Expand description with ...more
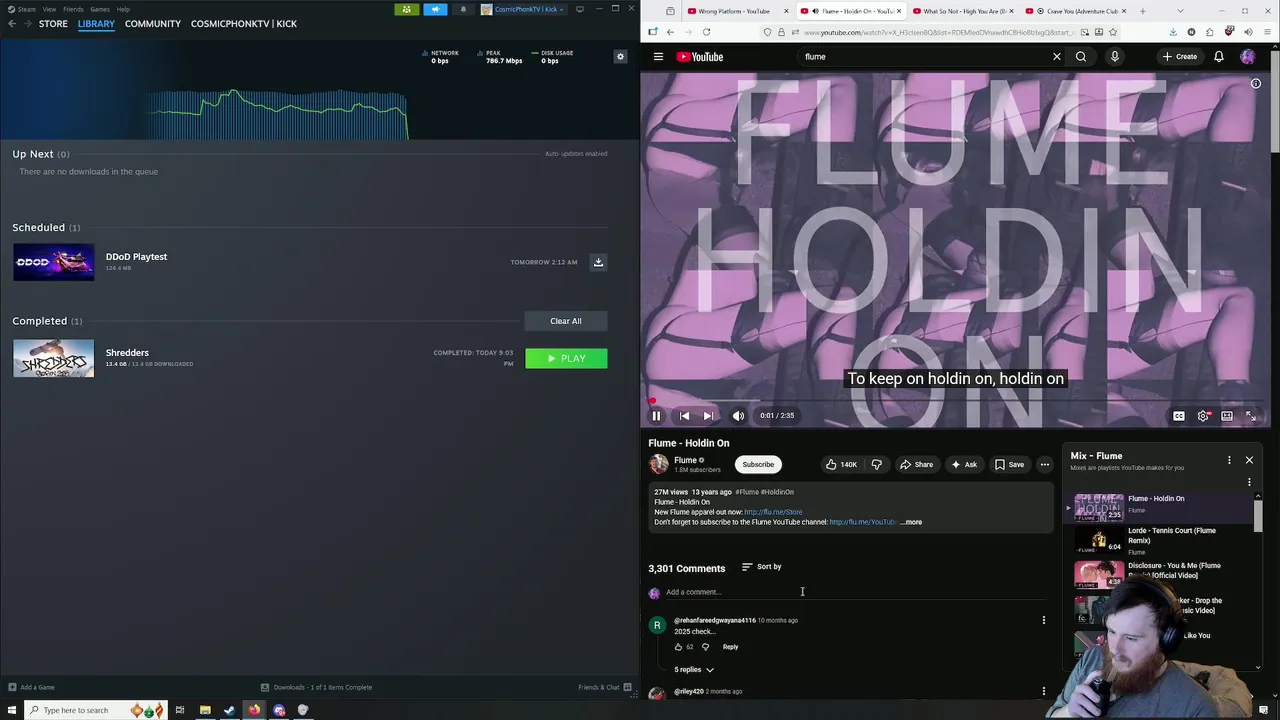 912,522
